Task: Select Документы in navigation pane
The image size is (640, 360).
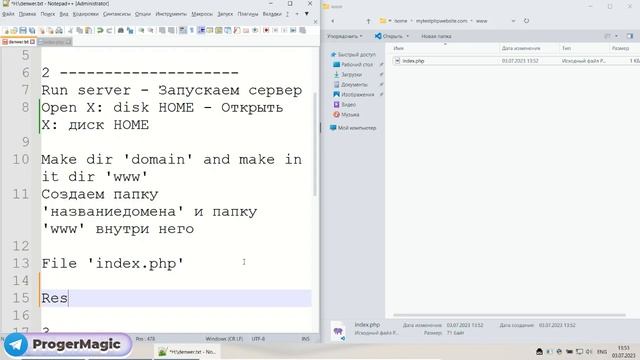Action: point(351,84)
